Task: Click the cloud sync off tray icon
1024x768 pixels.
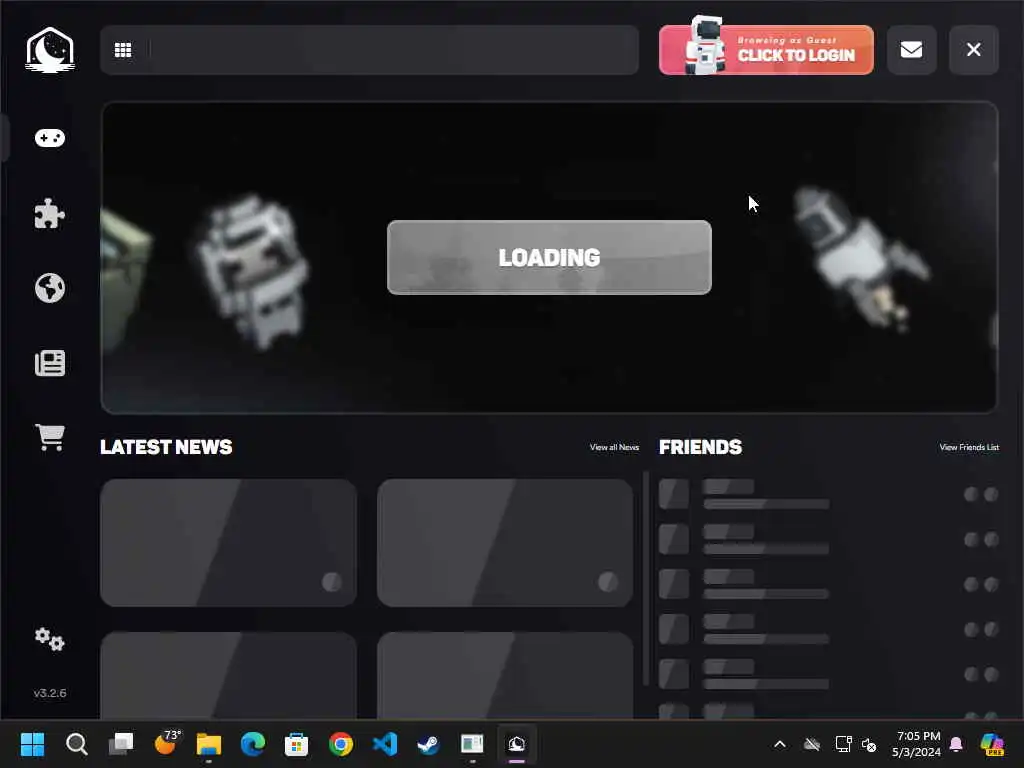Action: click(812, 744)
